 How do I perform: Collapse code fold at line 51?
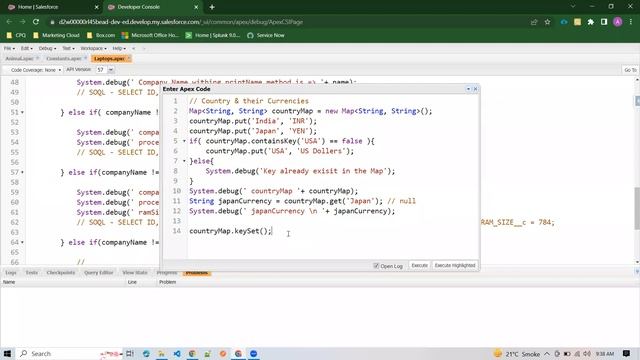point(22,112)
